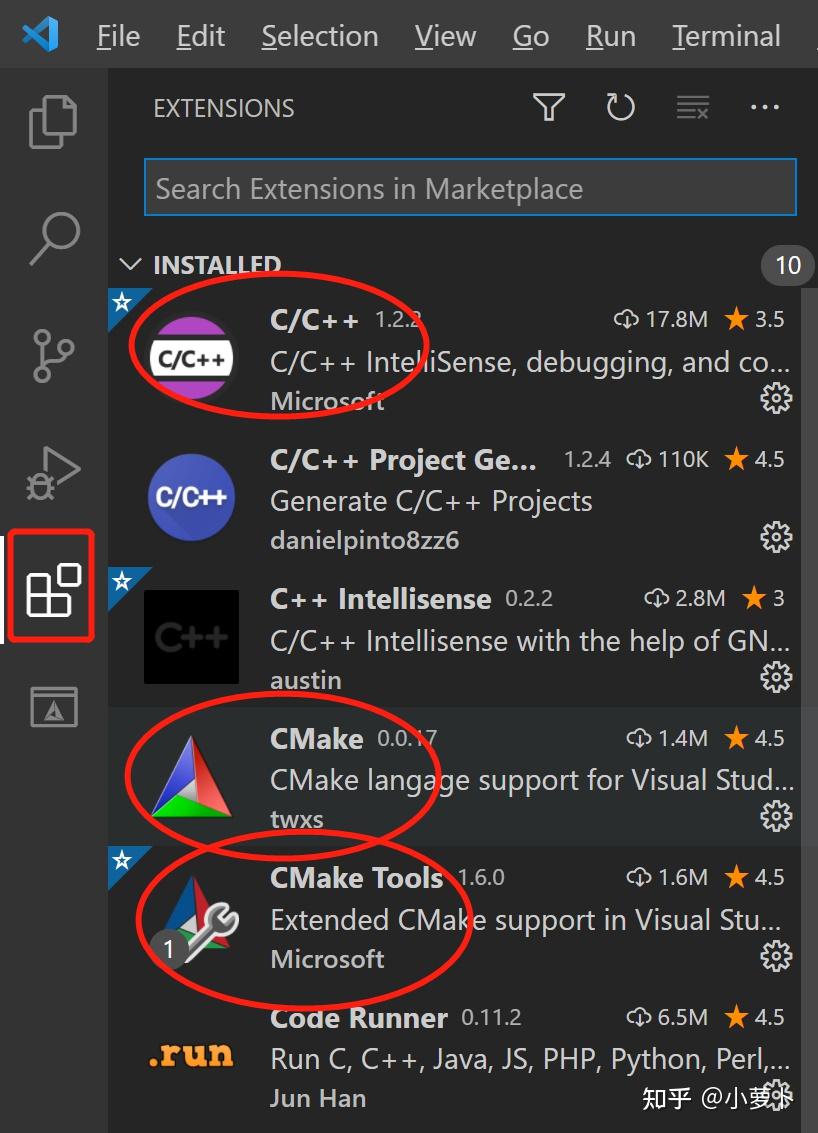Open the Filter Extensions dropdown
818x1133 pixels.
[x=548, y=107]
